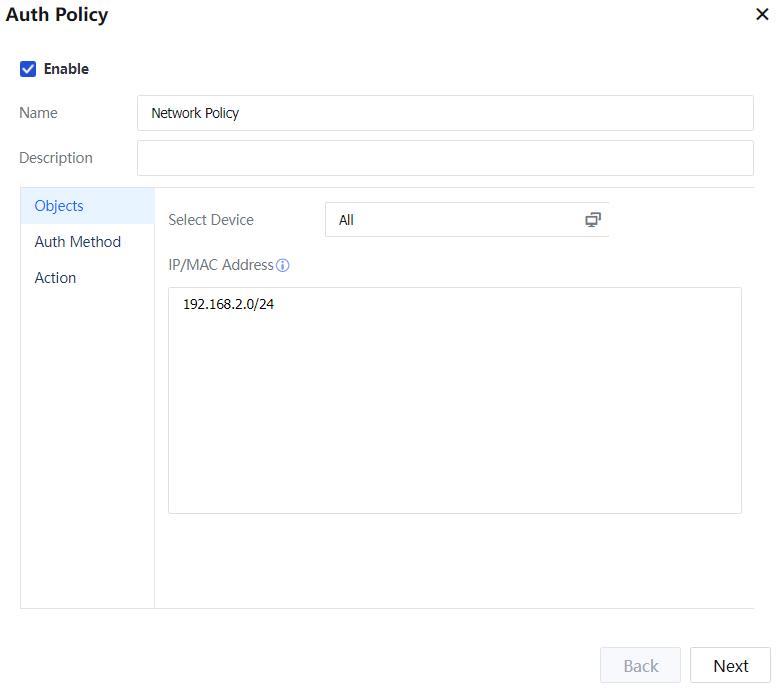Image resolution: width=778 pixels, height=688 pixels.
Task: Click the device picker icon in Select Device
Action: 593,220
